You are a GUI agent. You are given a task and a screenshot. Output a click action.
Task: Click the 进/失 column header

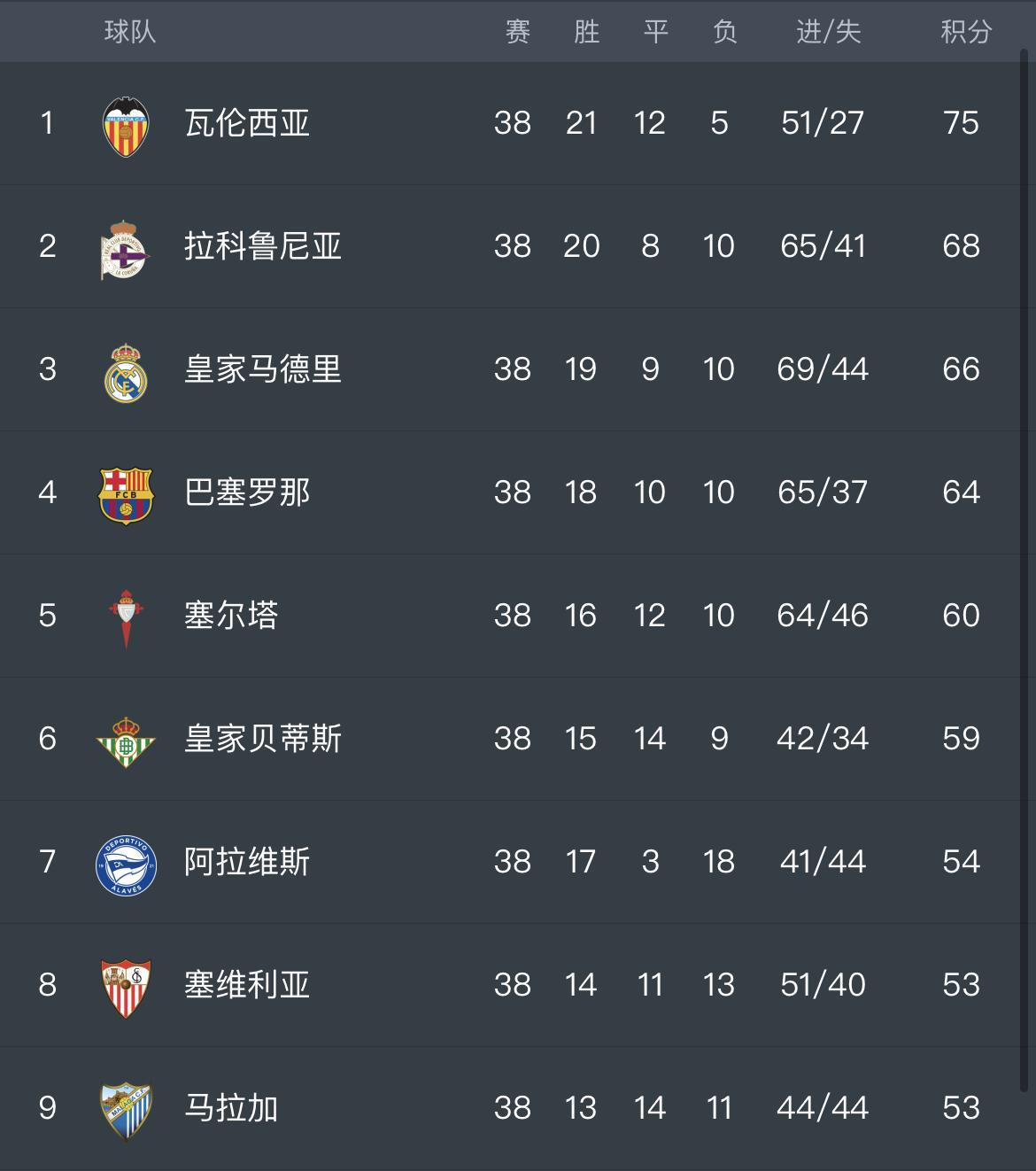(828, 32)
